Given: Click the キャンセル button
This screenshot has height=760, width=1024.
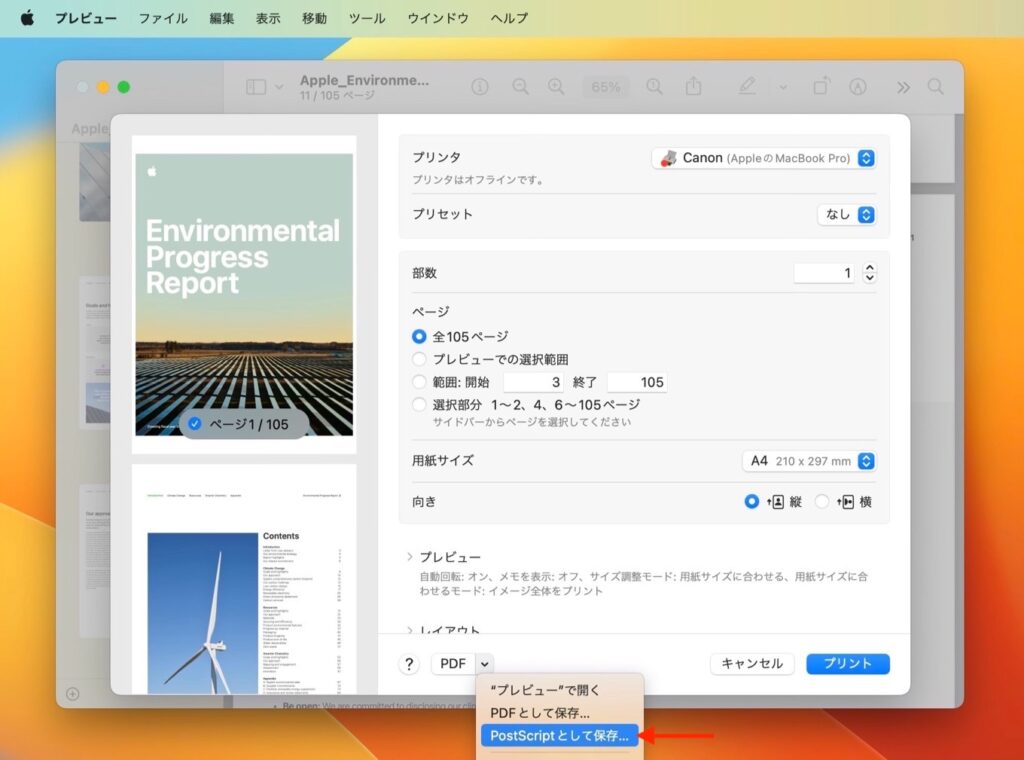Looking at the screenshot, I should 753,663.
